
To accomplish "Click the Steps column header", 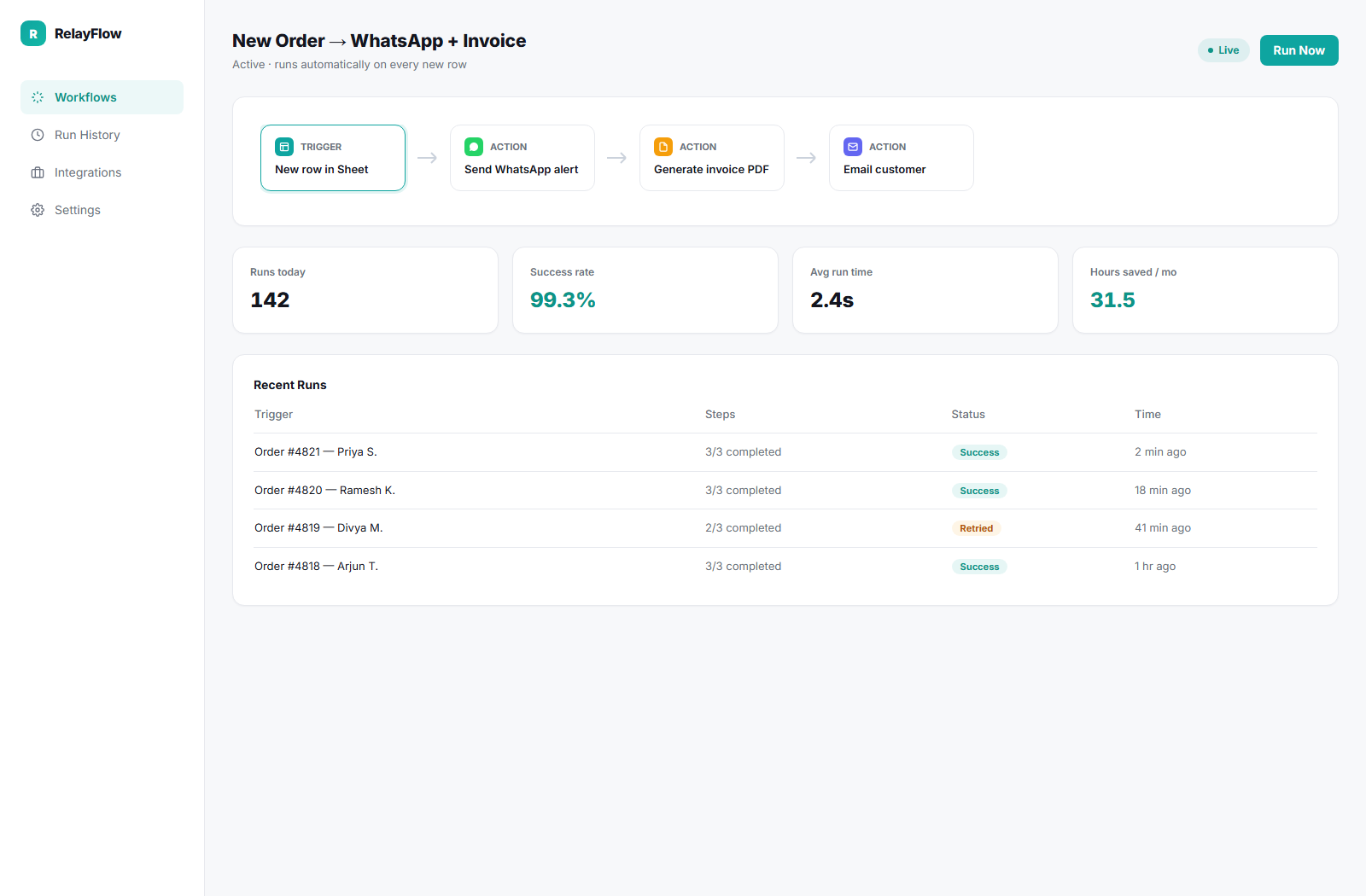I will coord(720,415).
